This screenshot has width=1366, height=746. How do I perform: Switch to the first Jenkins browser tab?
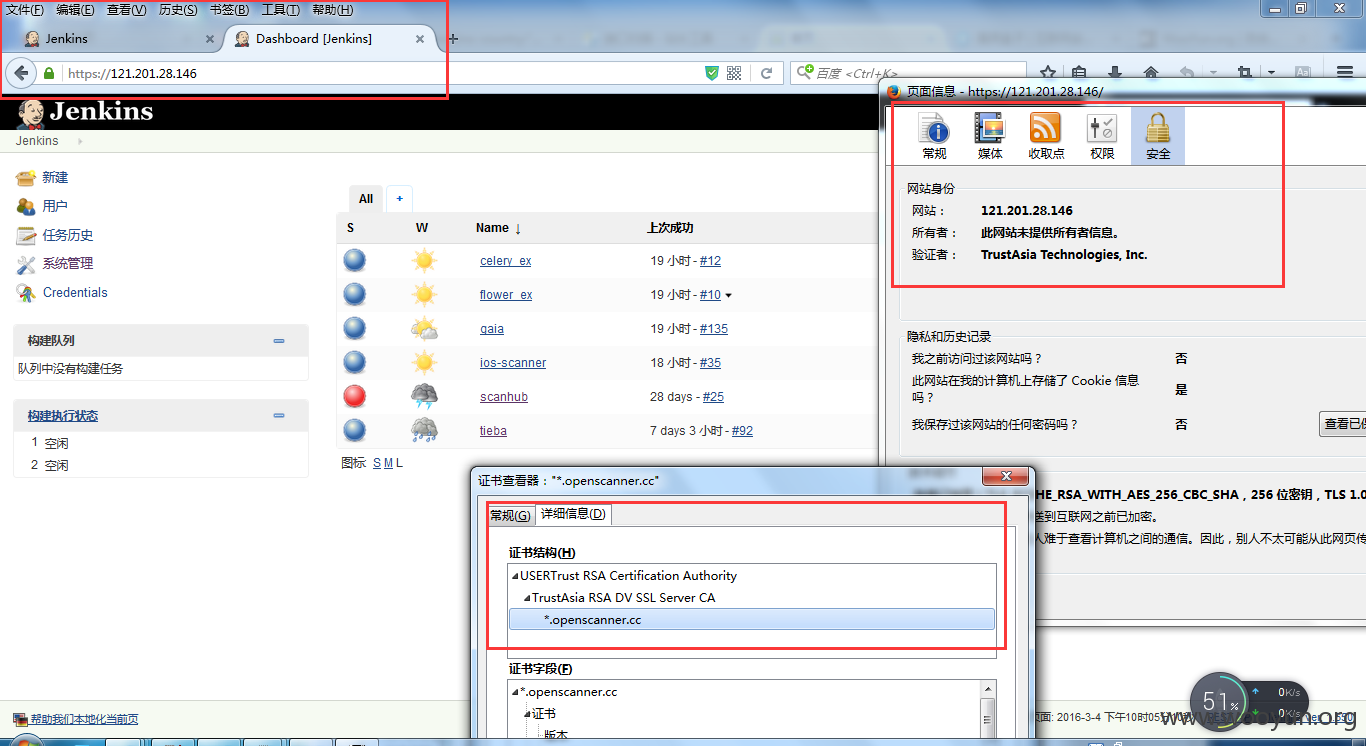click(117, 39)
